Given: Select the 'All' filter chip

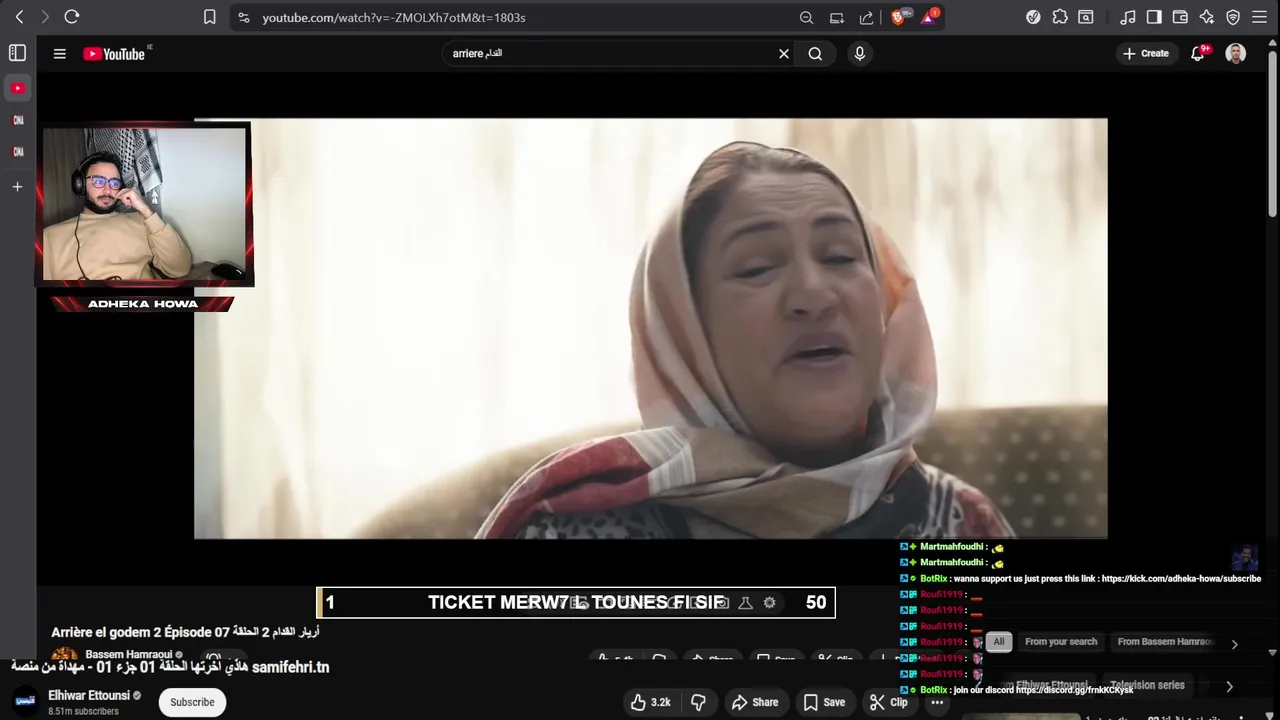Looking at the screenshot, I should point(998,642).
